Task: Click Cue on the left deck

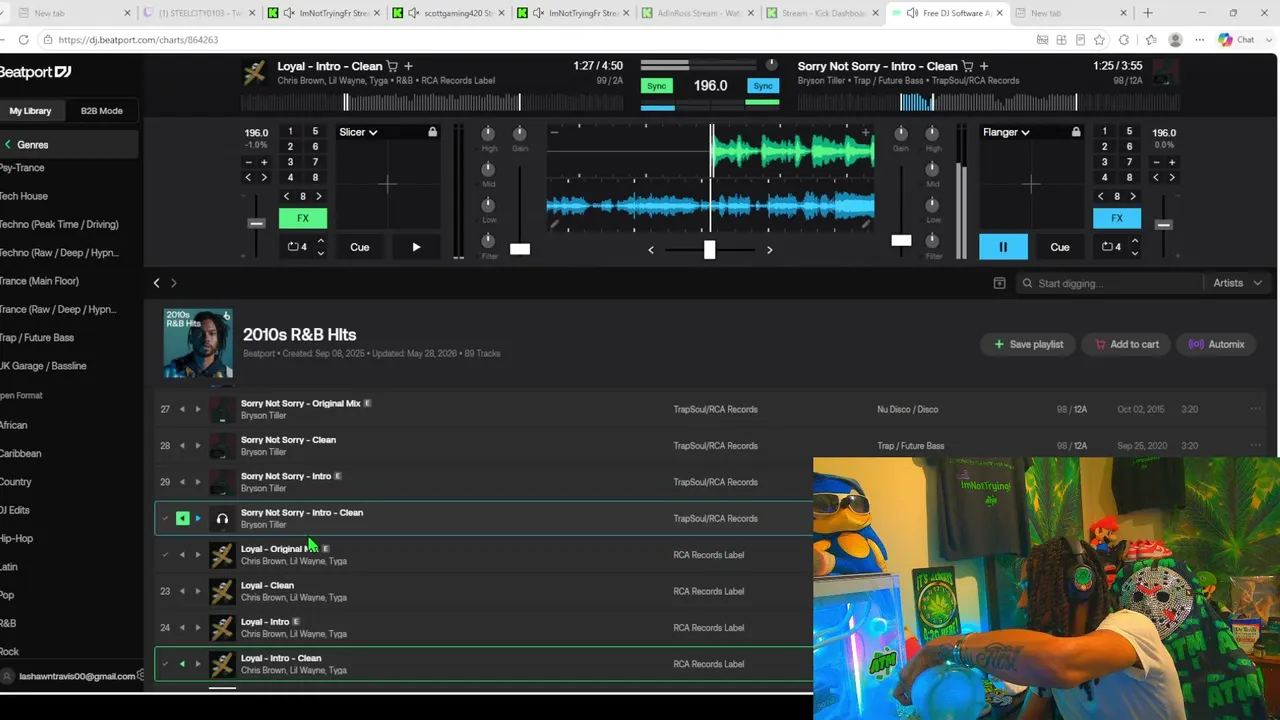Action: 360,247
